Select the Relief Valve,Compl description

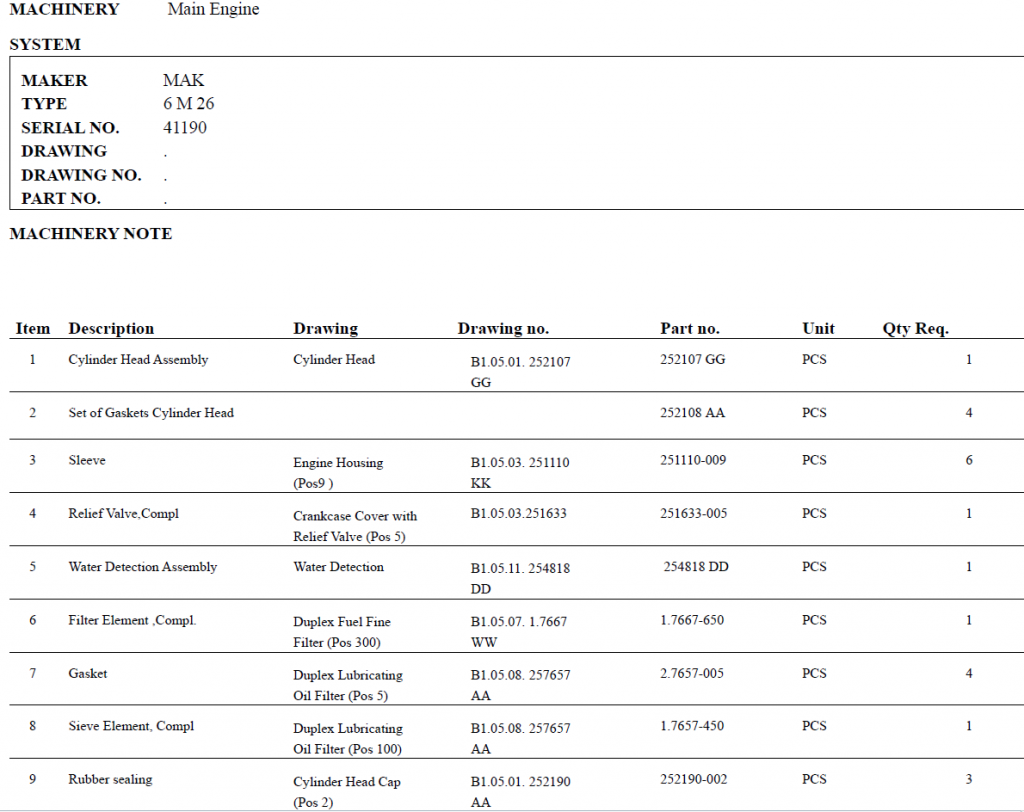click(x=123, y=514)
